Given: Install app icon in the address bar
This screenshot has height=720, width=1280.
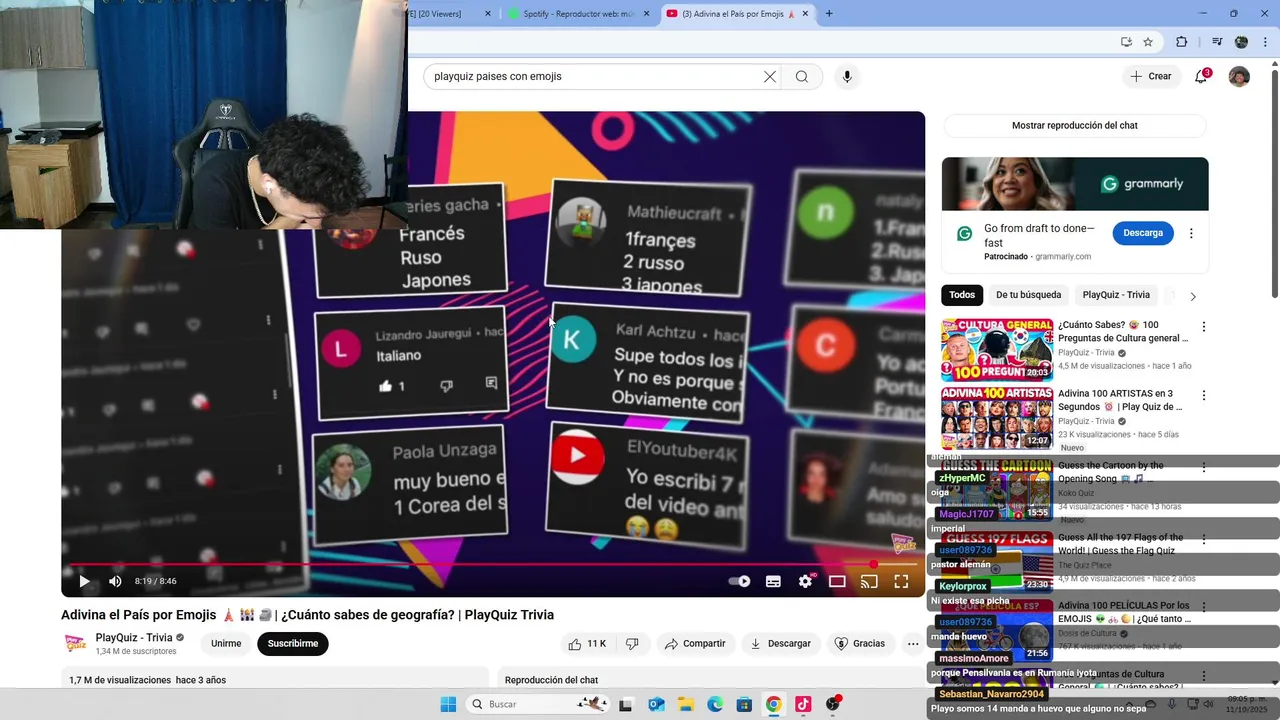Looking at the screenshot, I should [x=1126, y=42].
